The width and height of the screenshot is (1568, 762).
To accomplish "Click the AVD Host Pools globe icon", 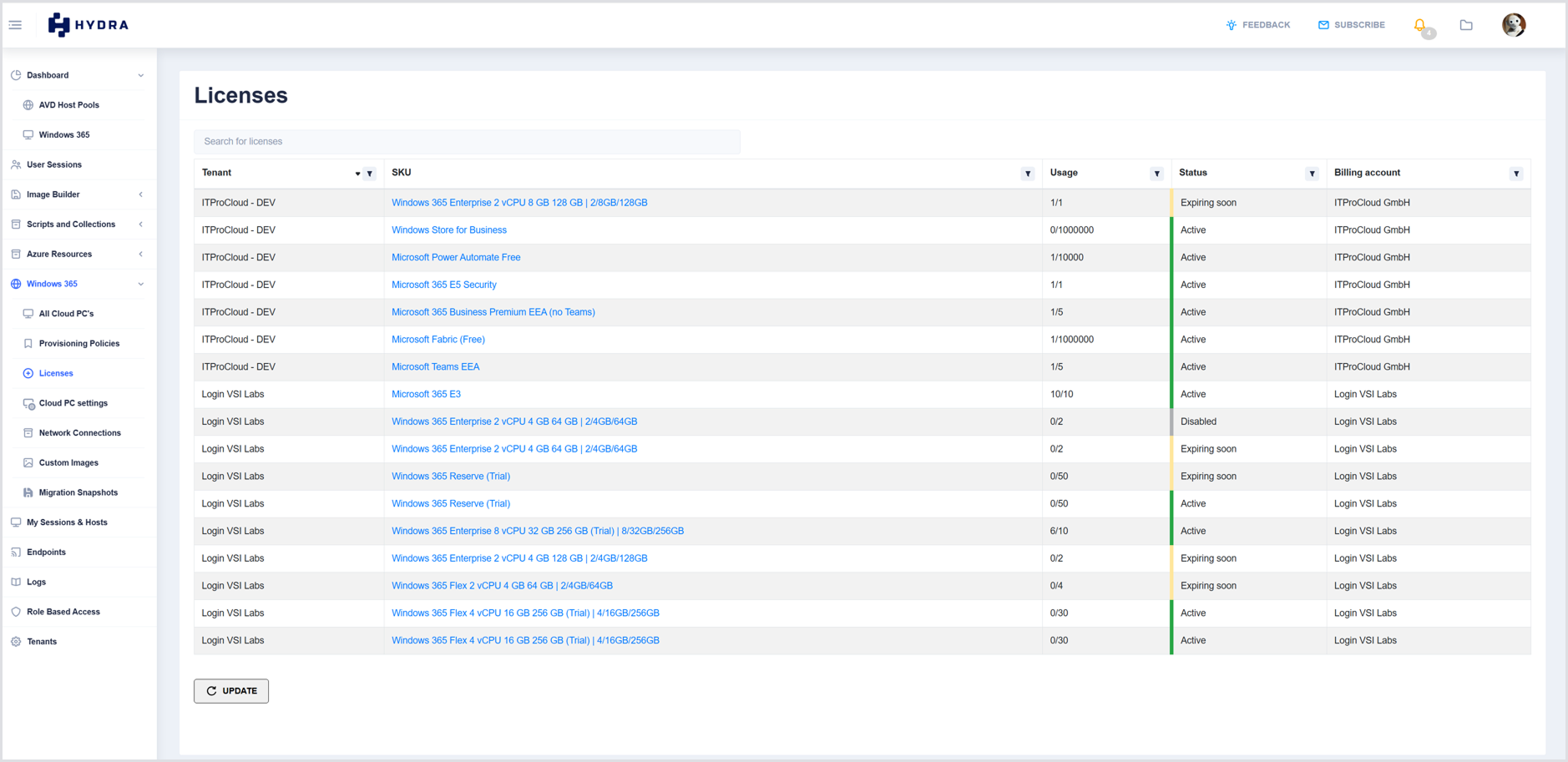I will click(28, 105).
